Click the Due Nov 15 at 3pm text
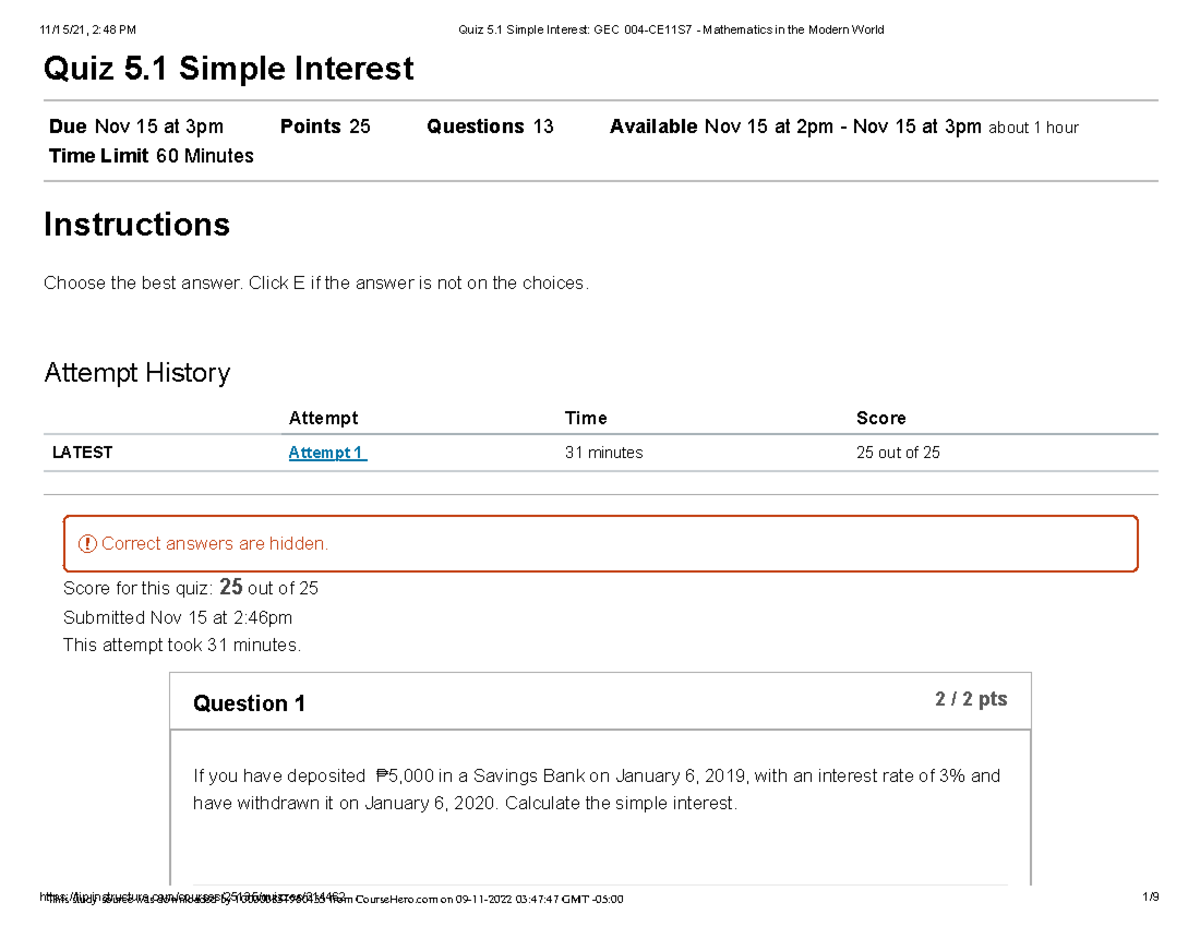This screenshot has width=1200, height=927. (x=136, y=126)
